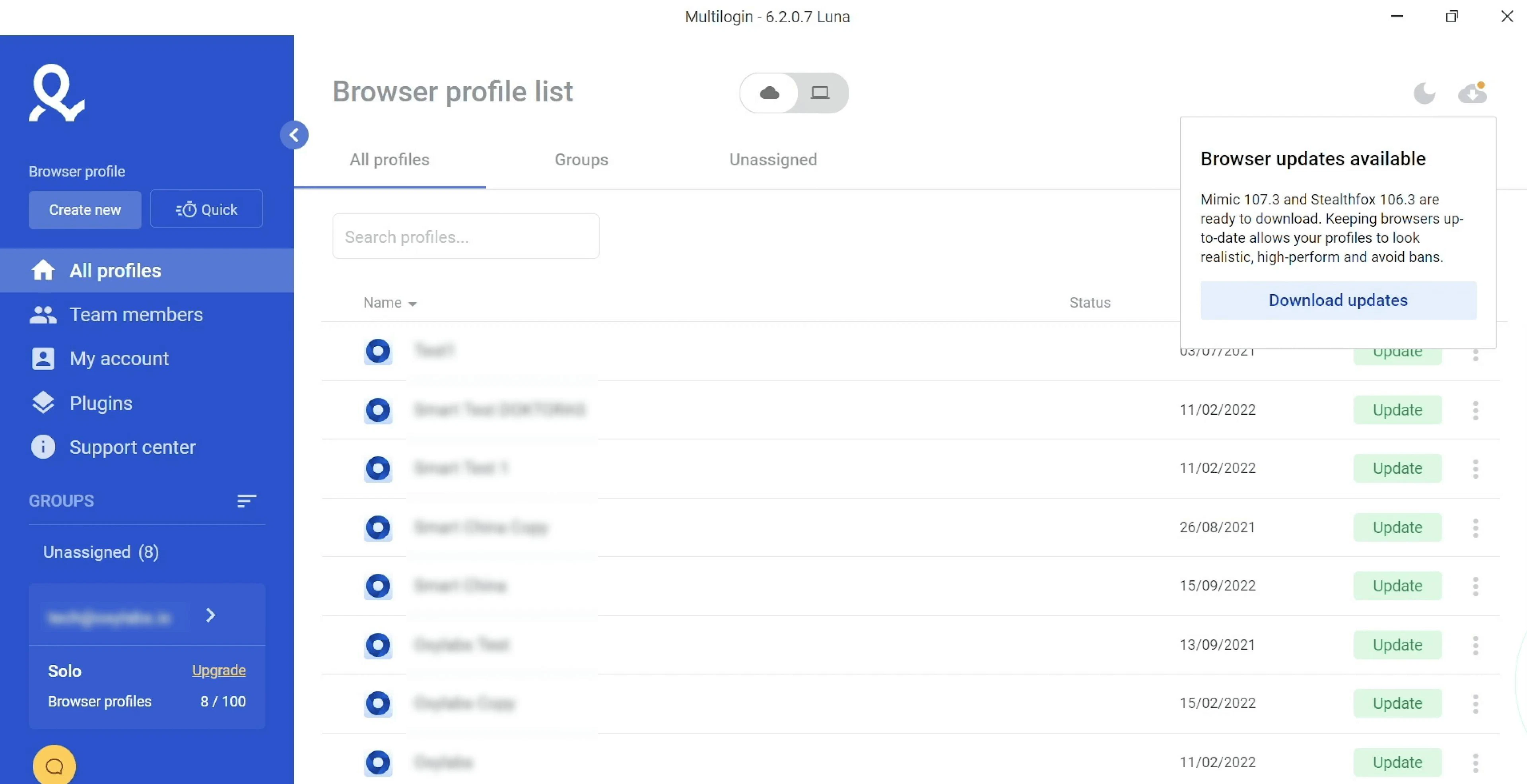Viewport: 1527px width, 784px height.
Task: Open options menu for 13/09/2021 profile
Action: [x=1475, y=645]
